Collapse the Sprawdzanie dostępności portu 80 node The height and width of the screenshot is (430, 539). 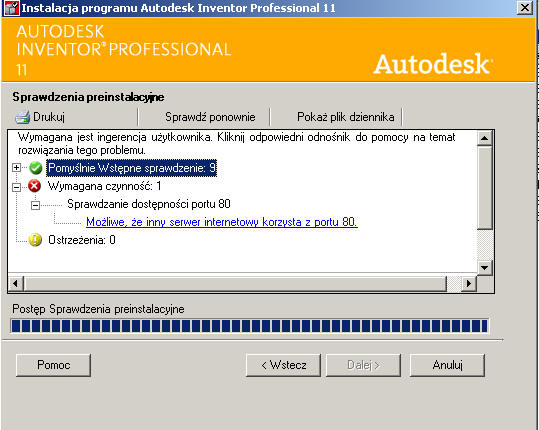[35, 205]
